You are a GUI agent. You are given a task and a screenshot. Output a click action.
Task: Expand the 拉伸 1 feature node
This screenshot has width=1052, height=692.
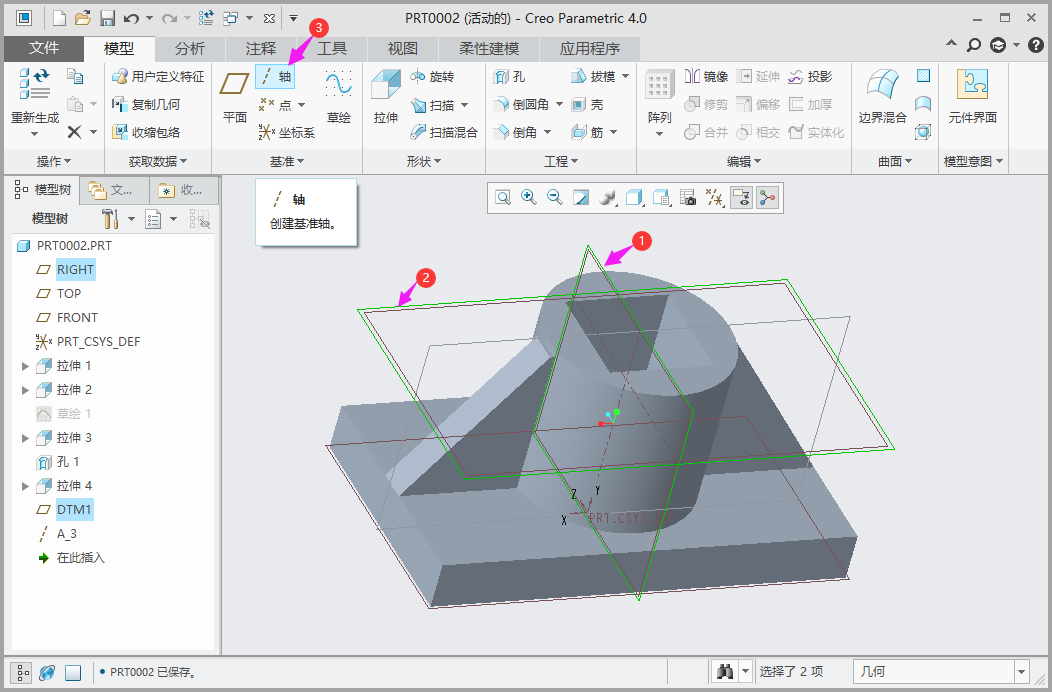[26, 366]
